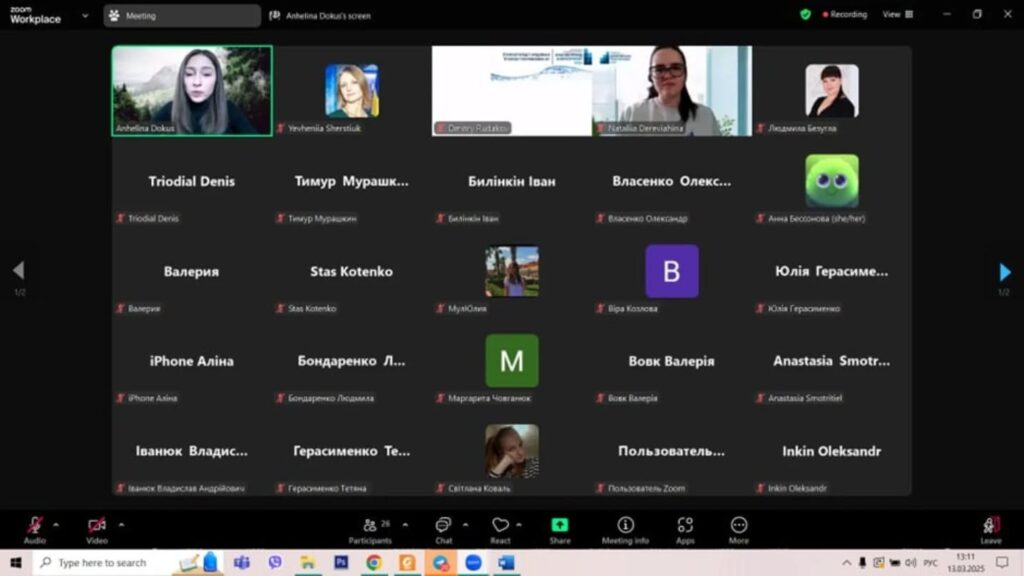Open the More options menu

[x=739, y=526]
